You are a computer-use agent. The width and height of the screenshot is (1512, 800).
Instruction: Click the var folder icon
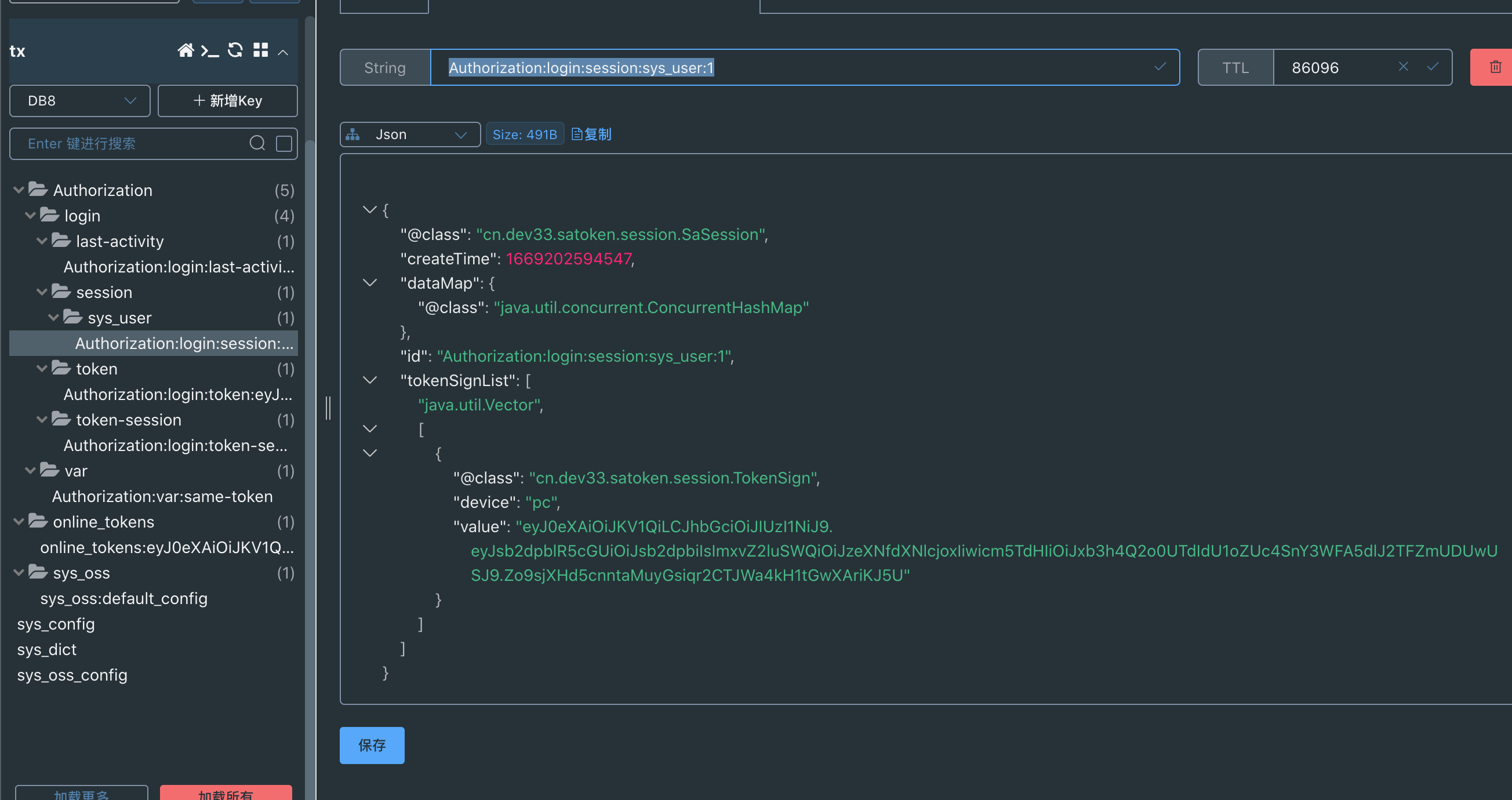tap(50, 471)
